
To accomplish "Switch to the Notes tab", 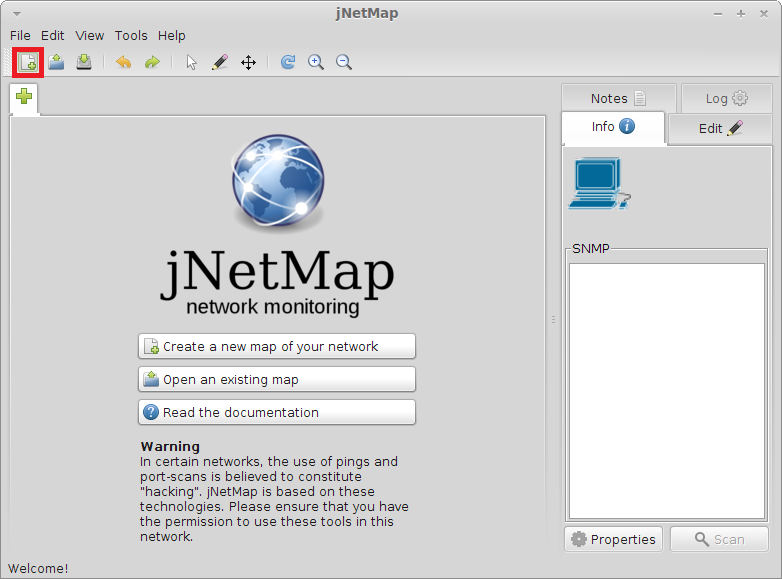I will click(x=618, y=98).
